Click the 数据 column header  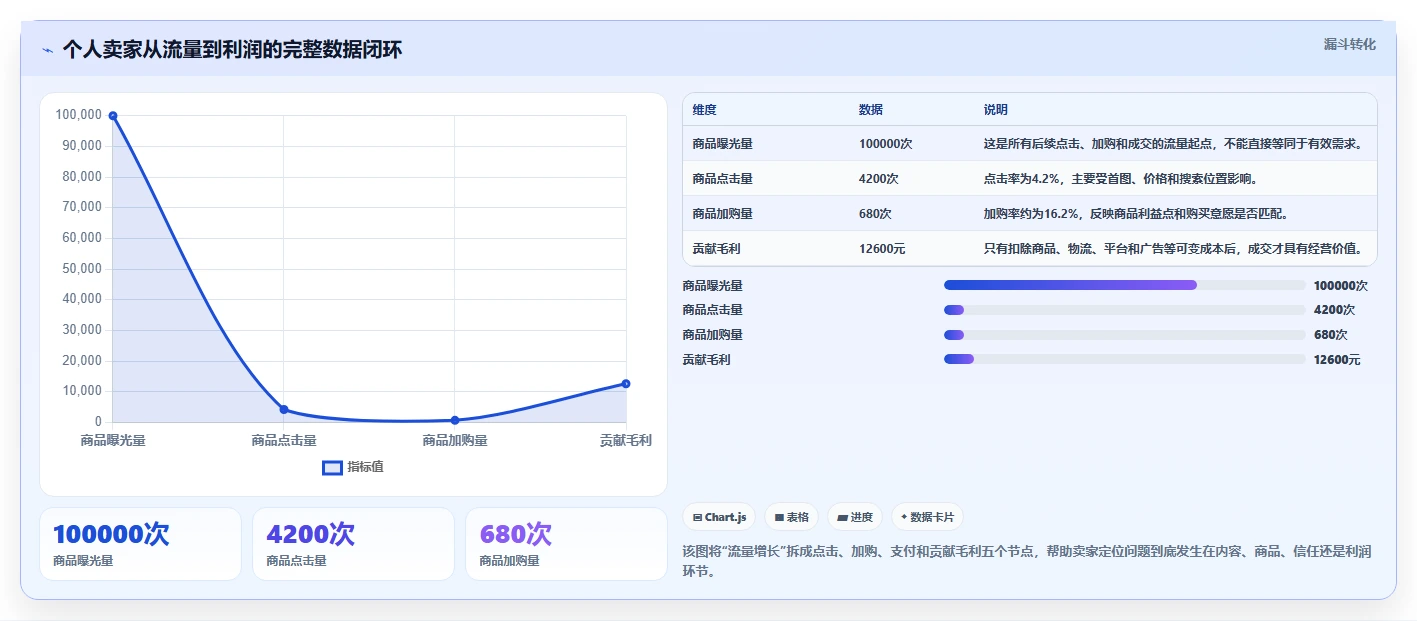[x=871, y=110]
